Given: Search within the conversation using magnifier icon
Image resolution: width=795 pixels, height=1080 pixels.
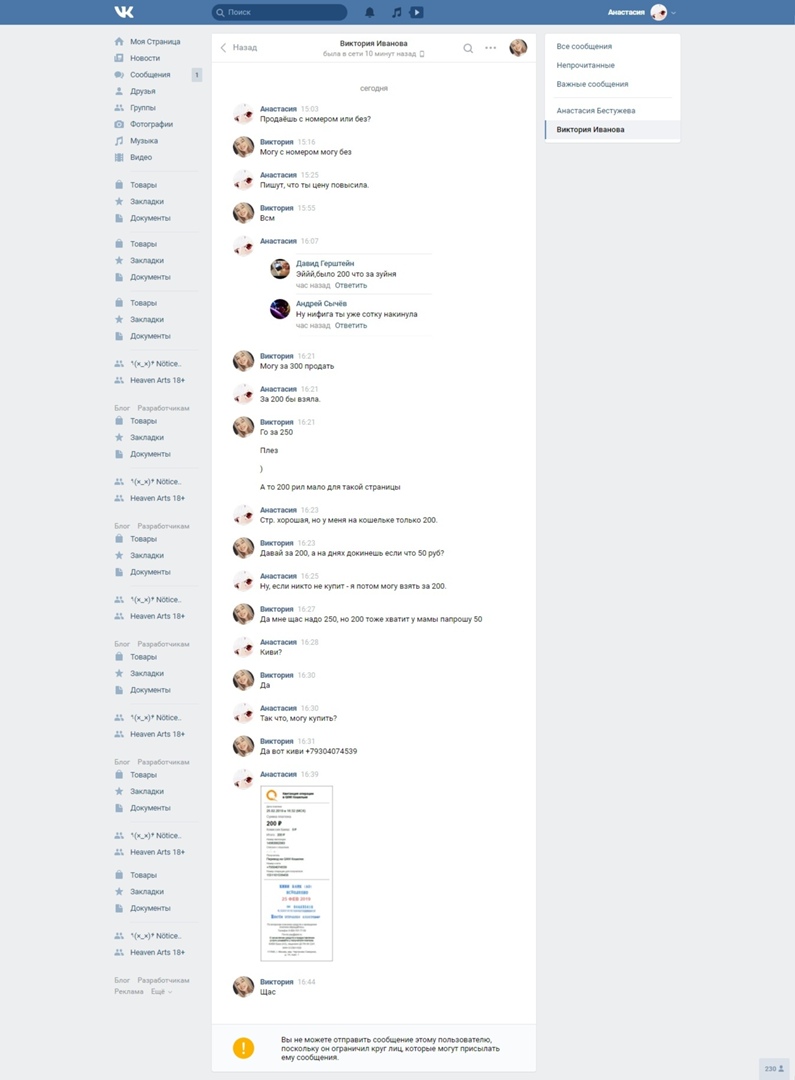Looking at the screenshot, I should point(468,48).
